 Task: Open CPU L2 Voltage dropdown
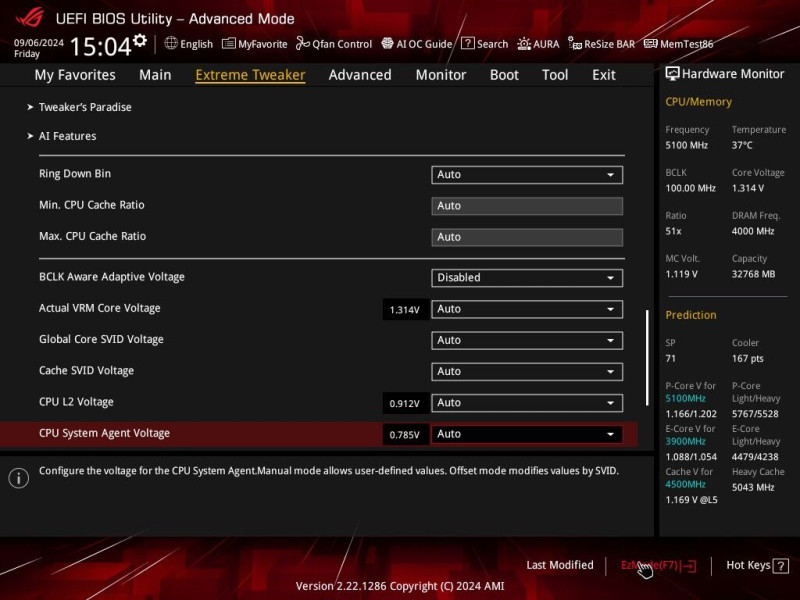pyautogui.click(x=527, y=403)
